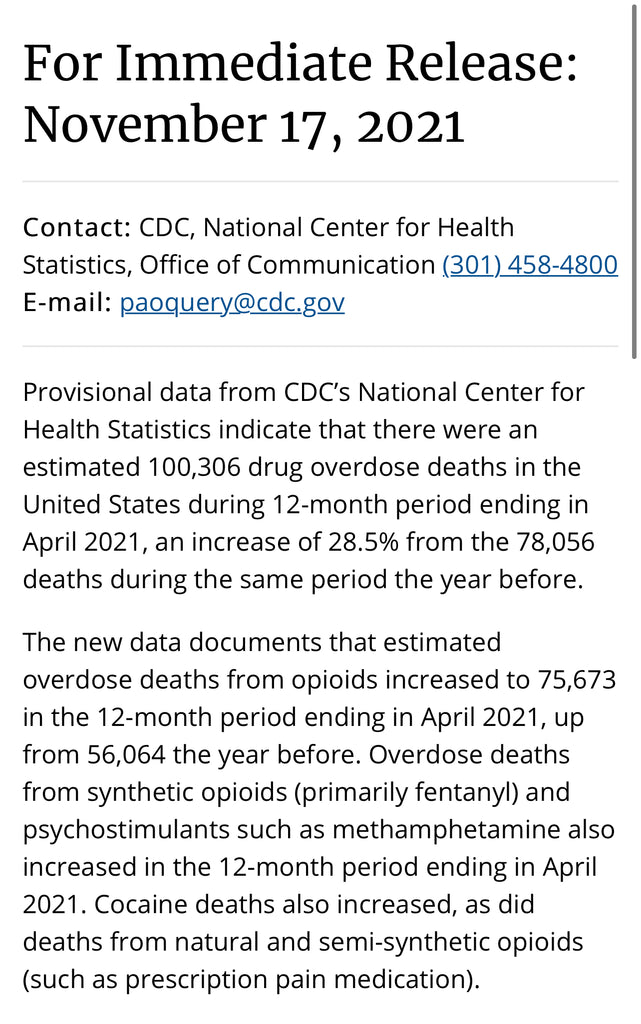This screenshot has width=641, height=1024.
Task: Click the "E-mail:" label text
Action: (x=67, y=302)
